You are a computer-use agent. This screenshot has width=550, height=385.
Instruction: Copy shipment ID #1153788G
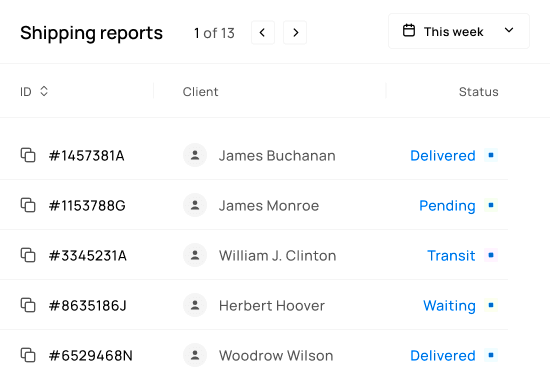28,205
